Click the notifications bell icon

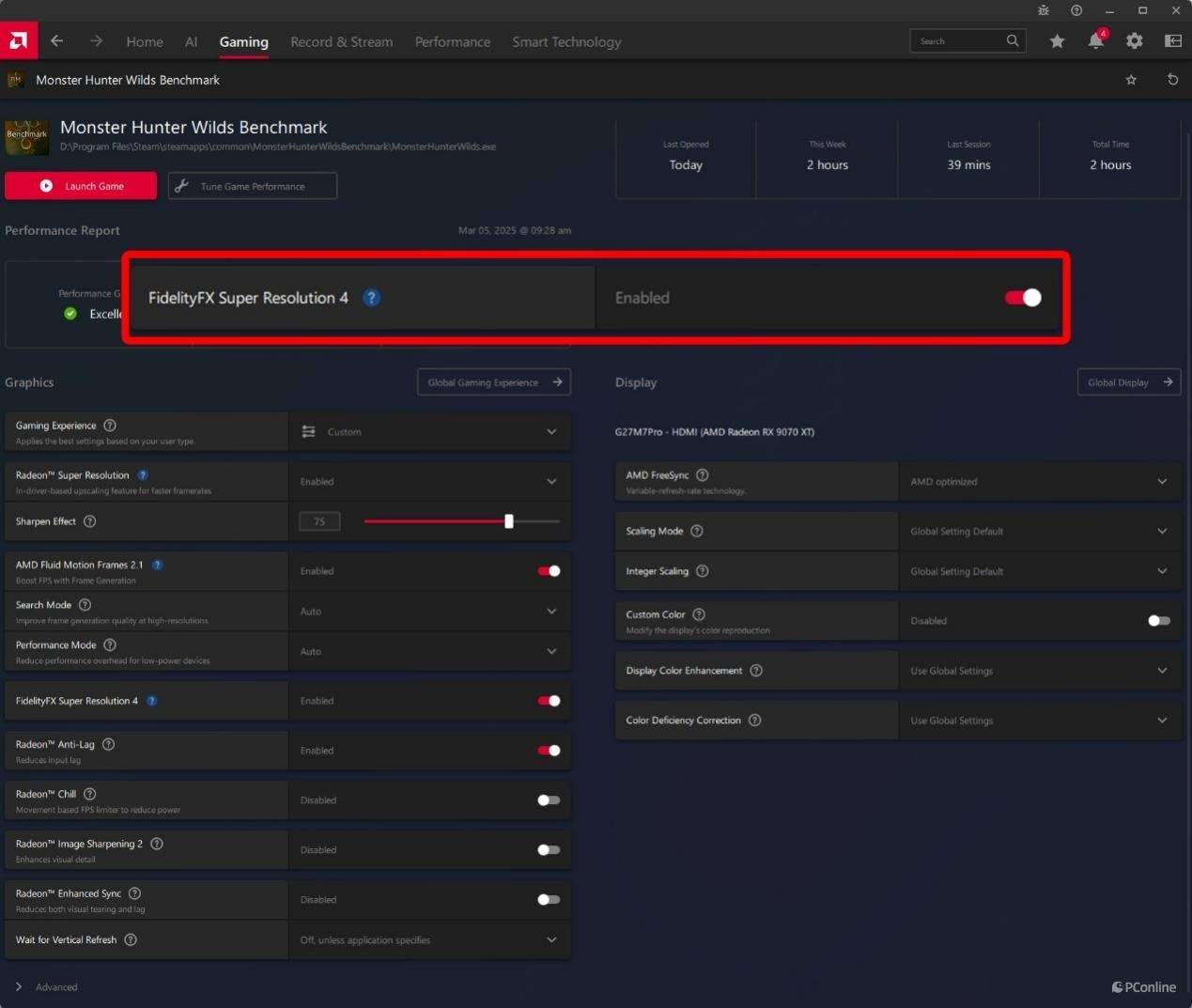(x=1095, y=41)
